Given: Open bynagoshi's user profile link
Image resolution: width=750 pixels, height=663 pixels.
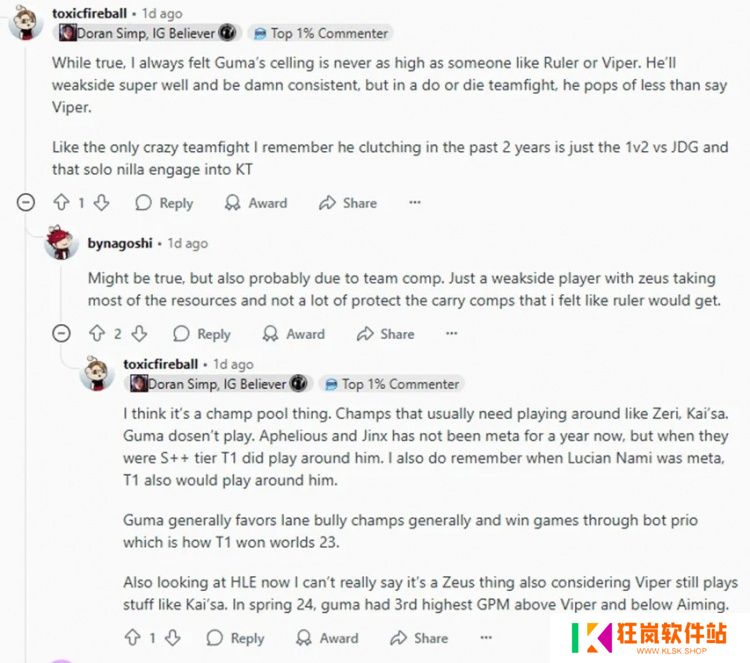Looking at the screenshot, I should pos(120,243).
